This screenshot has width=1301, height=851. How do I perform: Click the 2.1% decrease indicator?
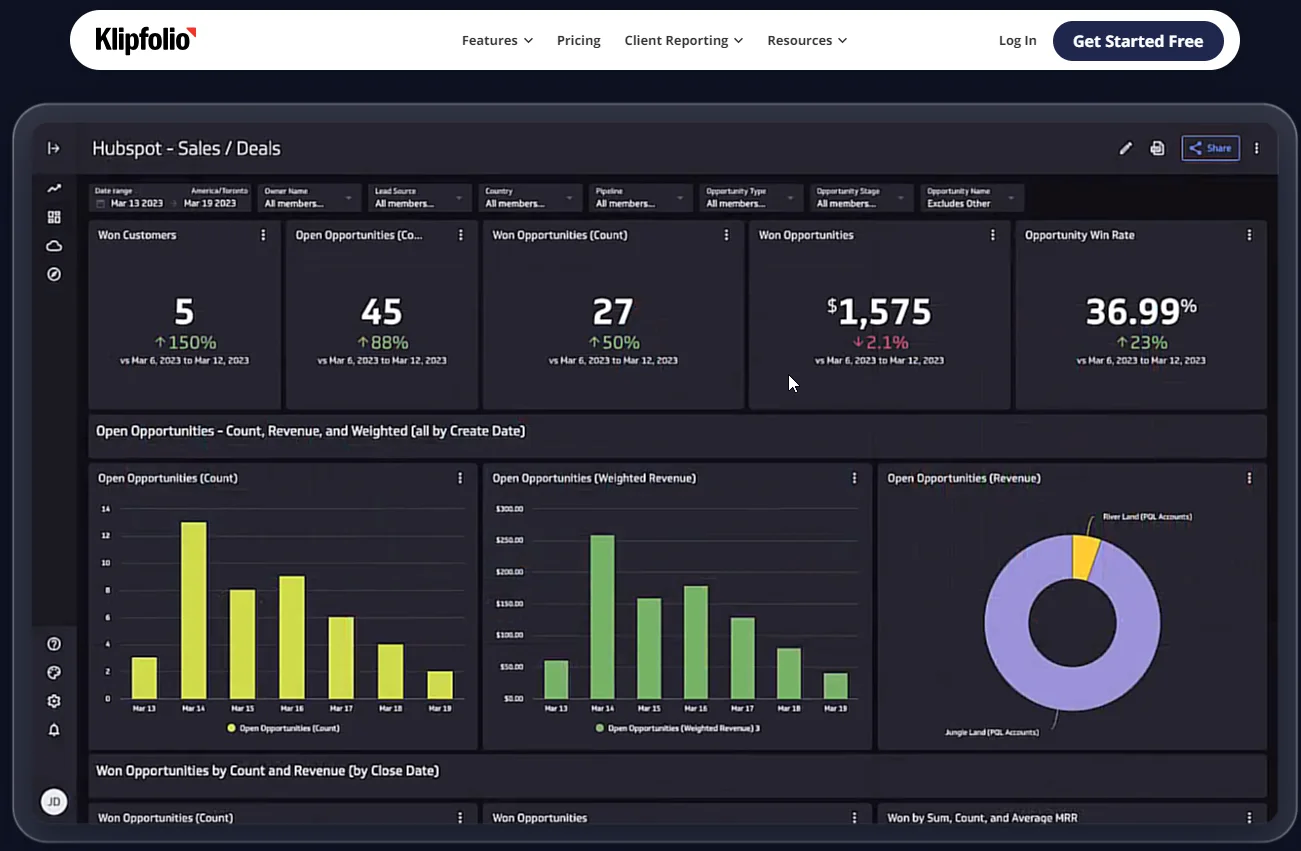click(x=881, y=343)
